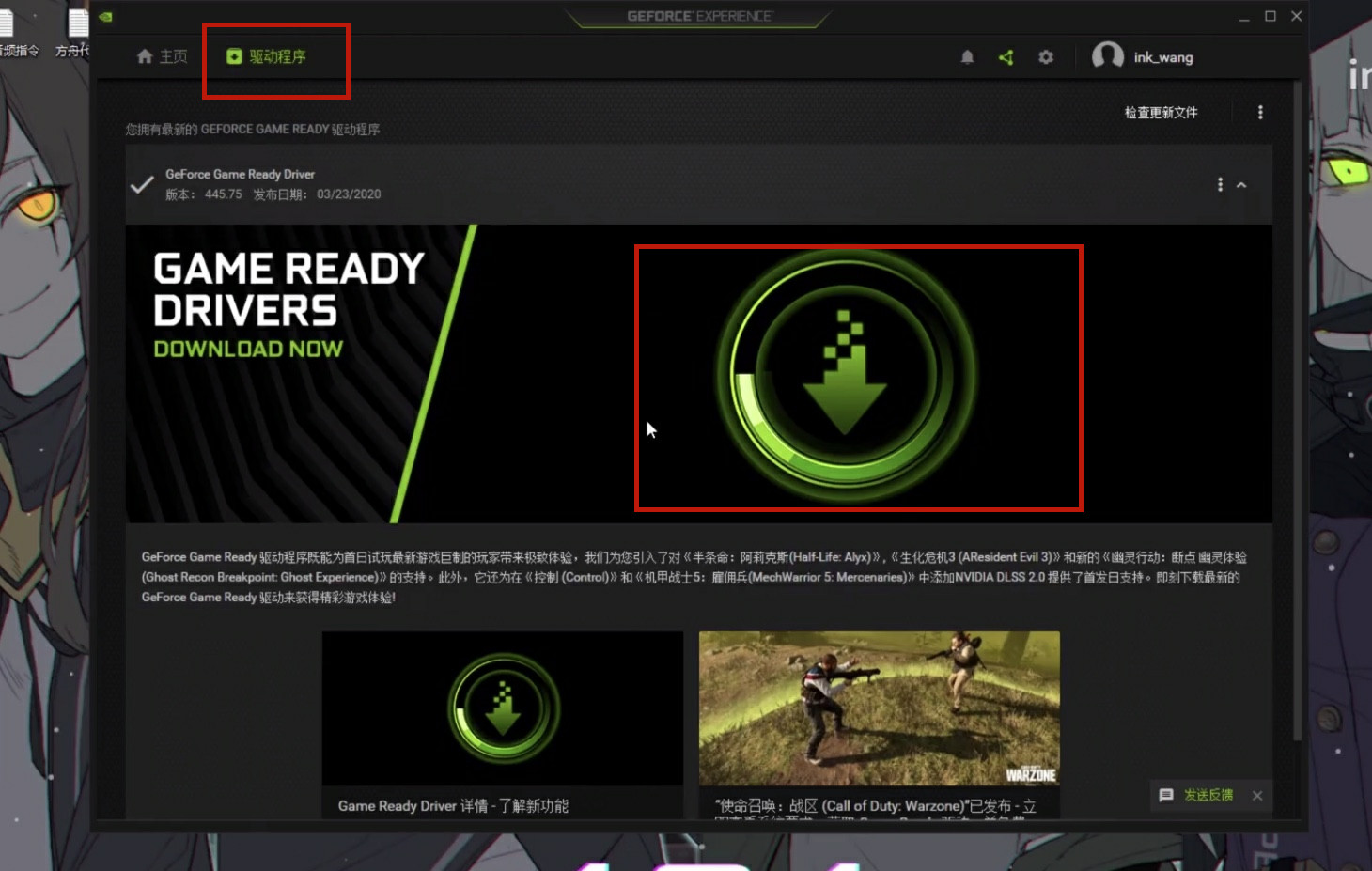
Task: Click the green share icon
Action: click(1006, 57)
